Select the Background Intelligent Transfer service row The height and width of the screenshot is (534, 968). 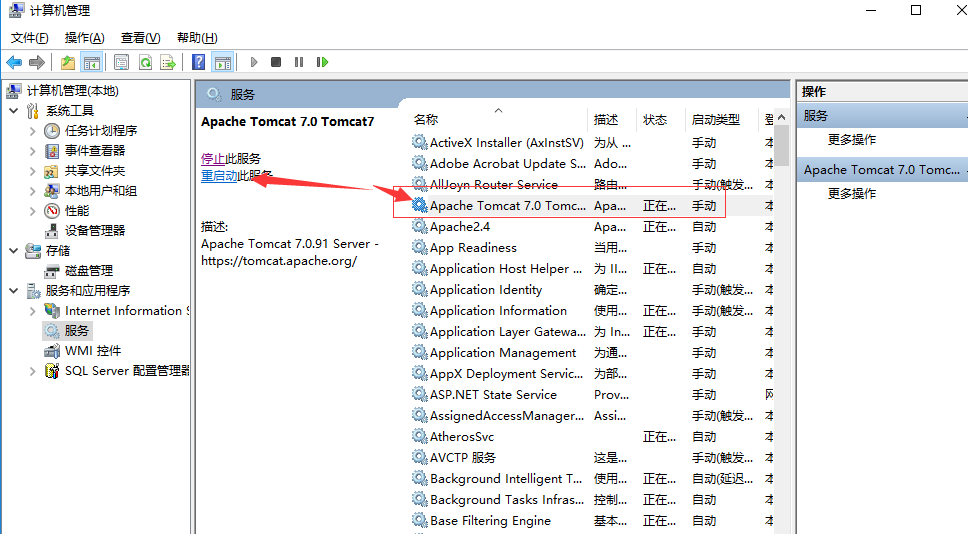click(x=591, y=478)
